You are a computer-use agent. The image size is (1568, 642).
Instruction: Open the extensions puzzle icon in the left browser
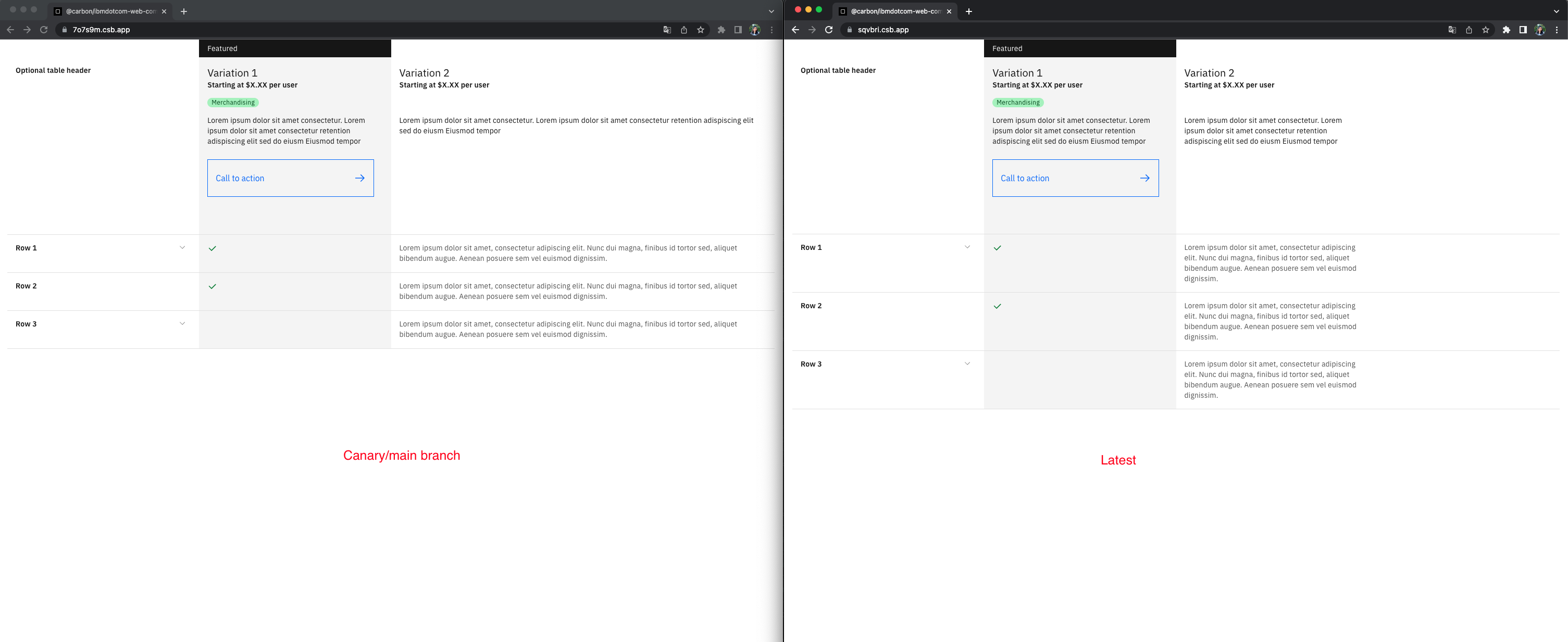[721, 30]
